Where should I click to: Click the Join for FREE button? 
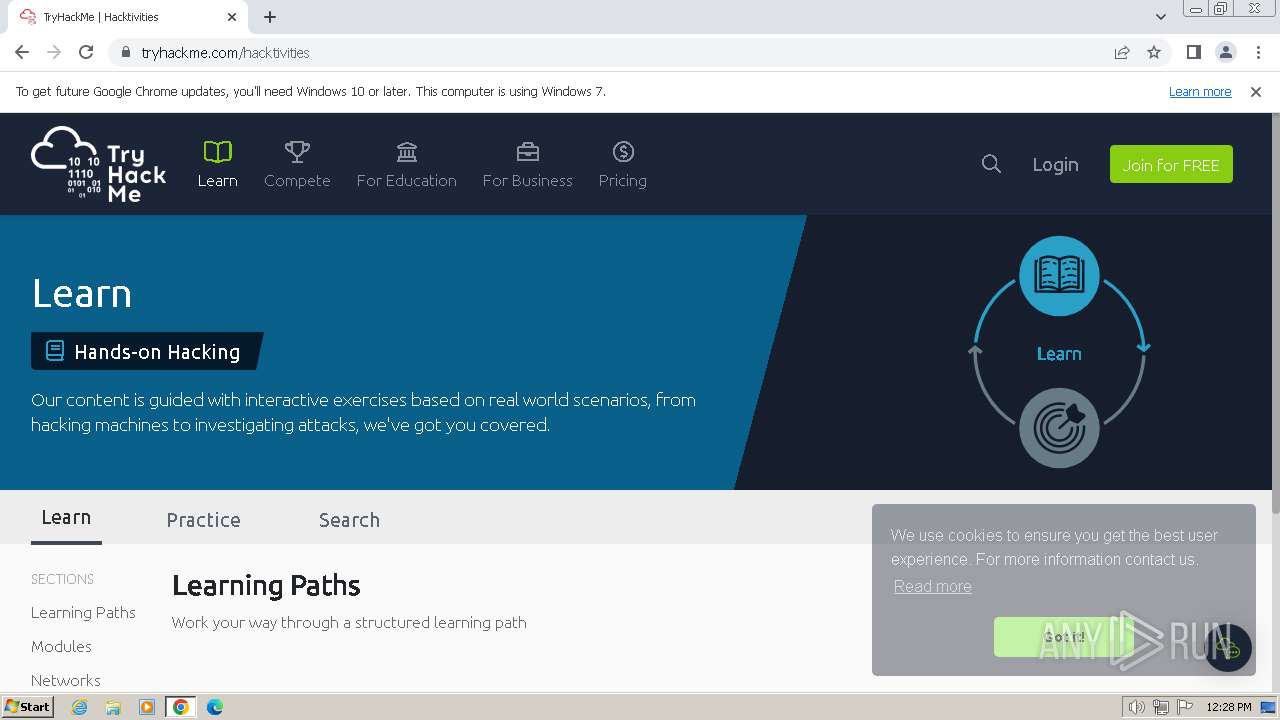[x=1171, y=164]
